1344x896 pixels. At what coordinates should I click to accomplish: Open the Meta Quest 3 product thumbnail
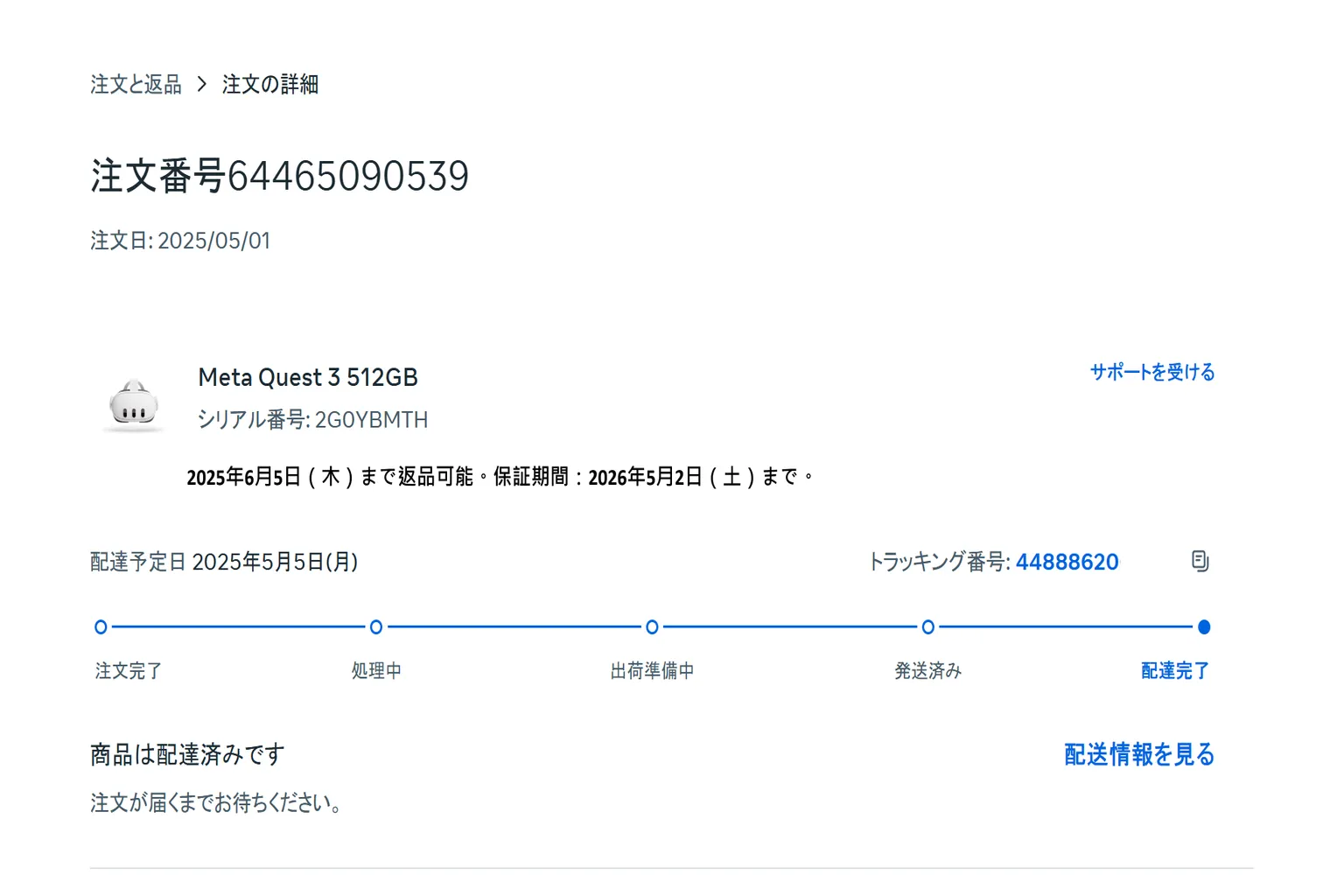coord(133,405)
